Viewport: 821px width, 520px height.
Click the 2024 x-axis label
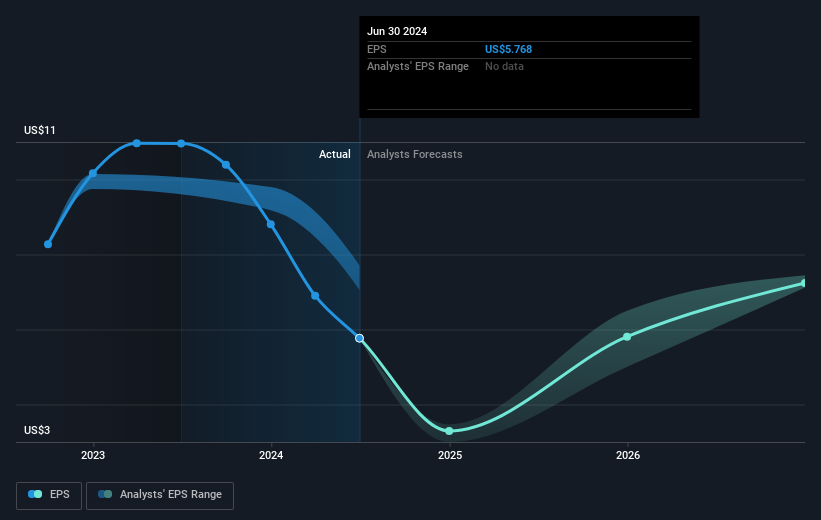pyautogui.click(x=271, y=456)
